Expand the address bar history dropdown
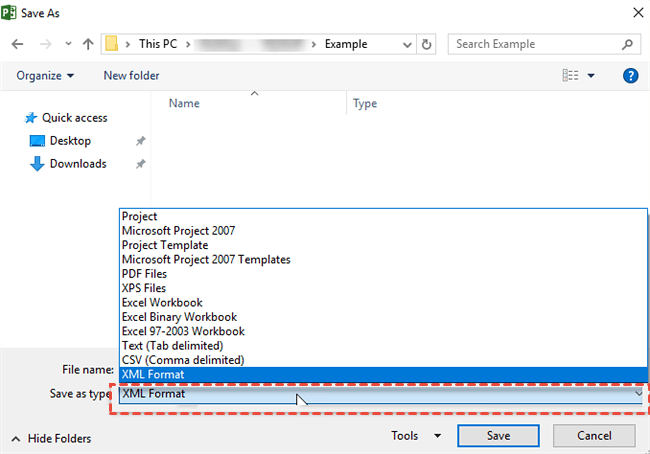 click(407, 44)
